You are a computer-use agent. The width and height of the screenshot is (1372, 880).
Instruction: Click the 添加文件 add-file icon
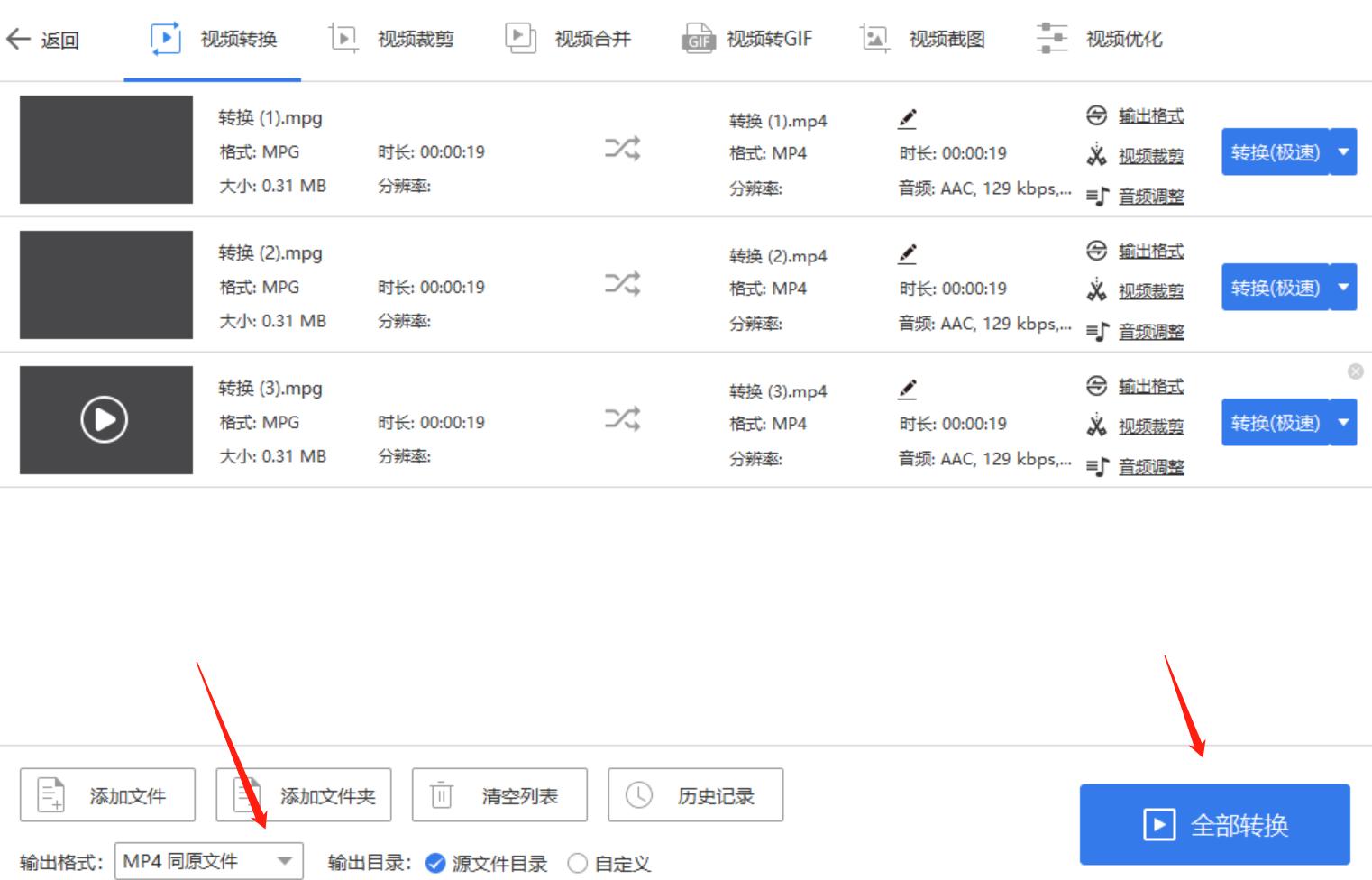(x=49, y=794)
